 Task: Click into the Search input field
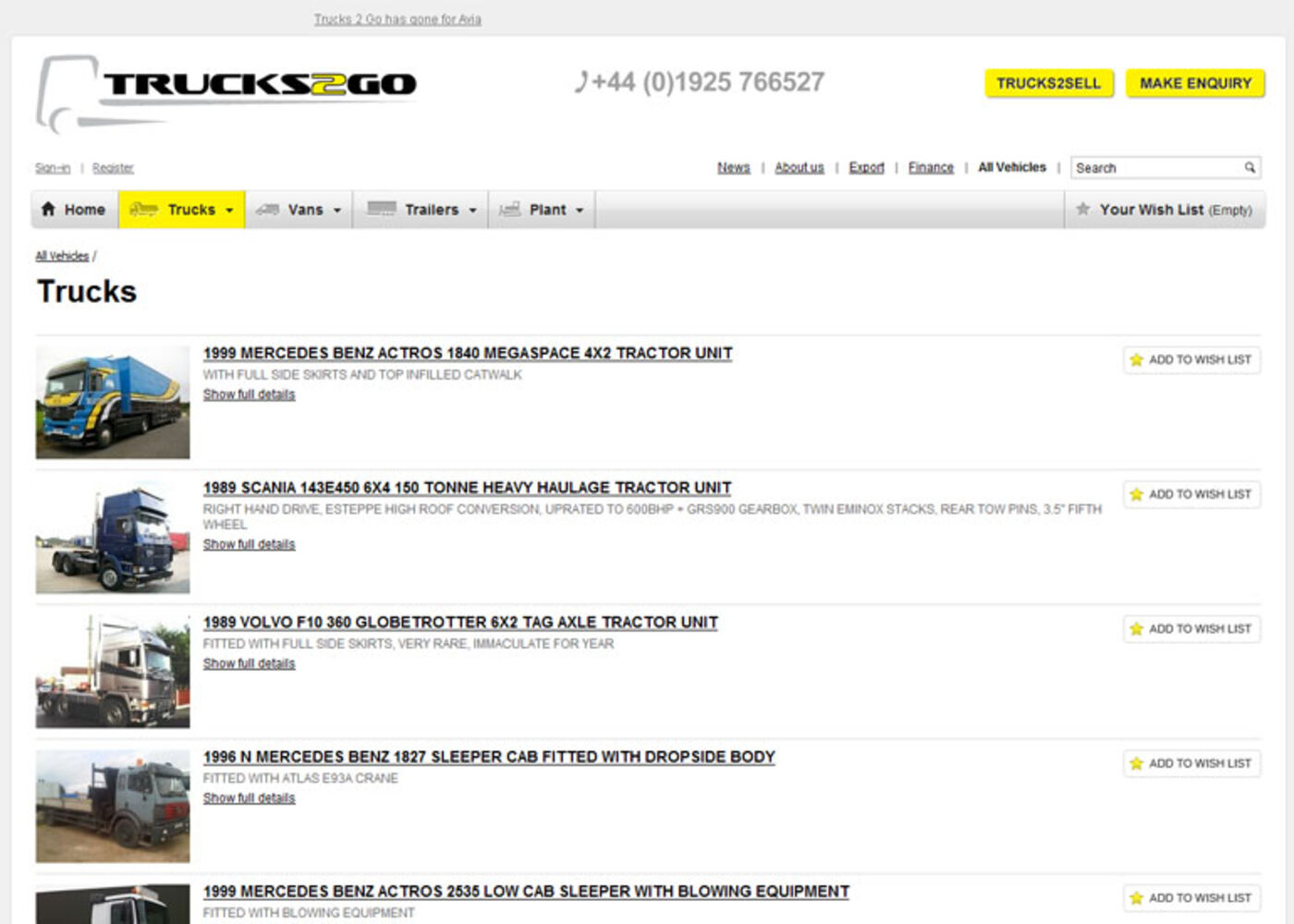1155,167
